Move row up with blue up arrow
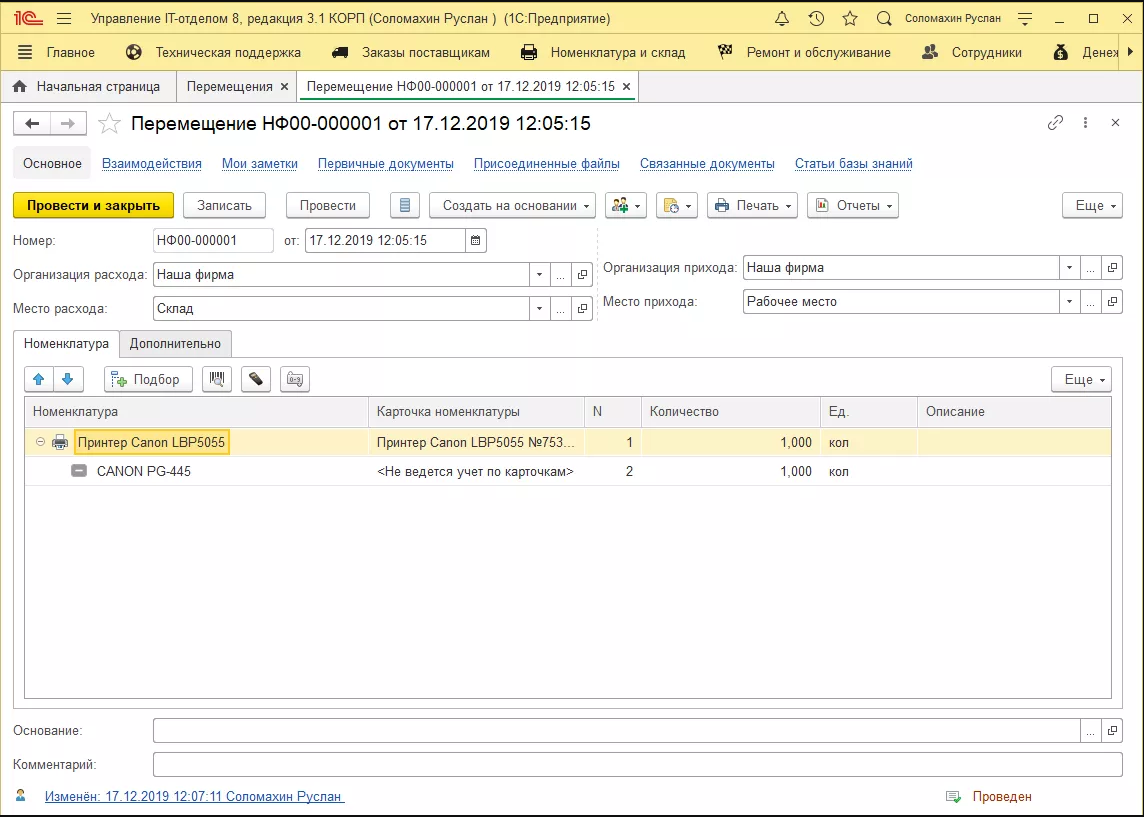The width and height of the screenshot is (1144, 817). [x=39, y=379]
